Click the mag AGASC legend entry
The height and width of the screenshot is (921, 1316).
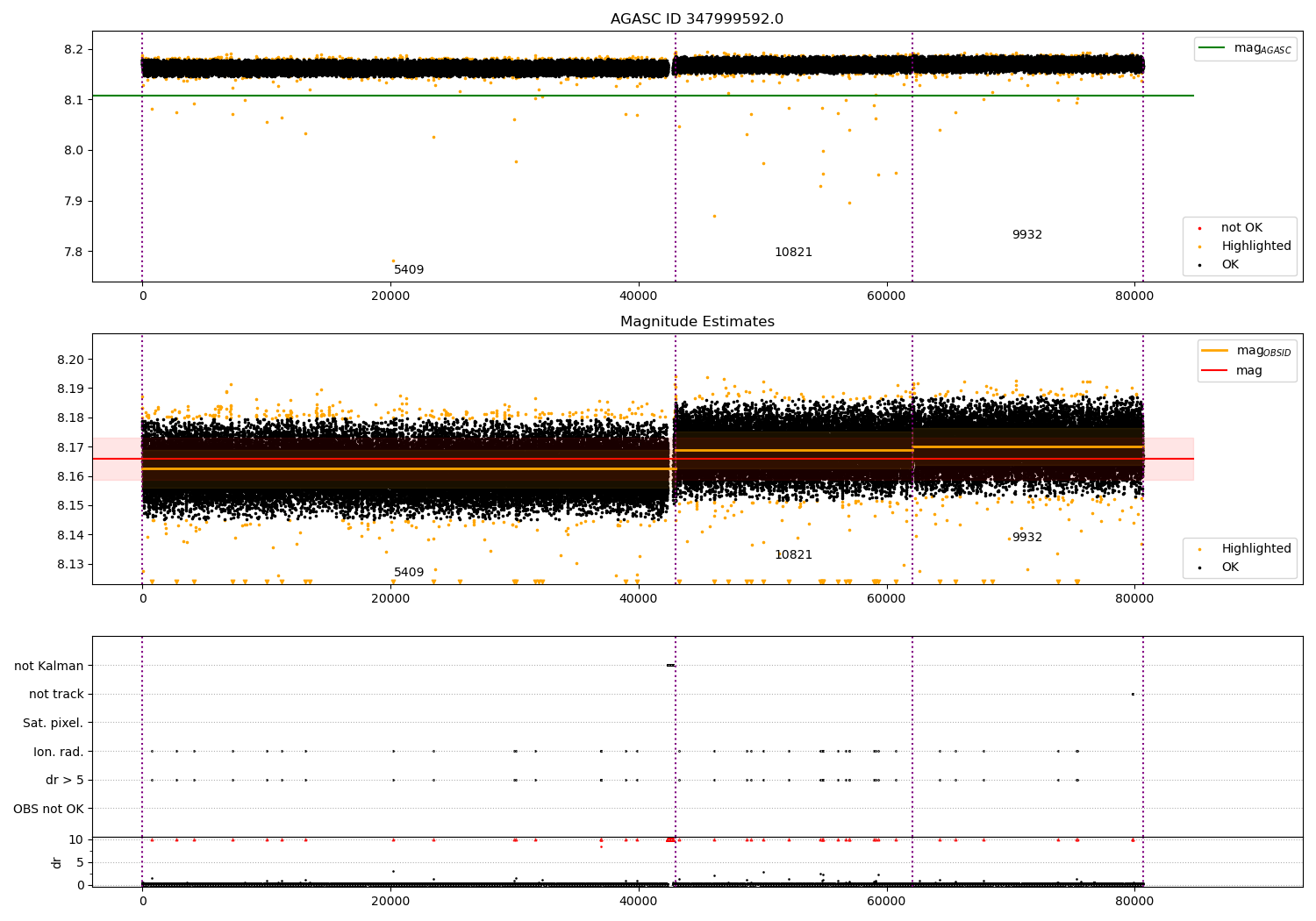(x=1245, y=48)
